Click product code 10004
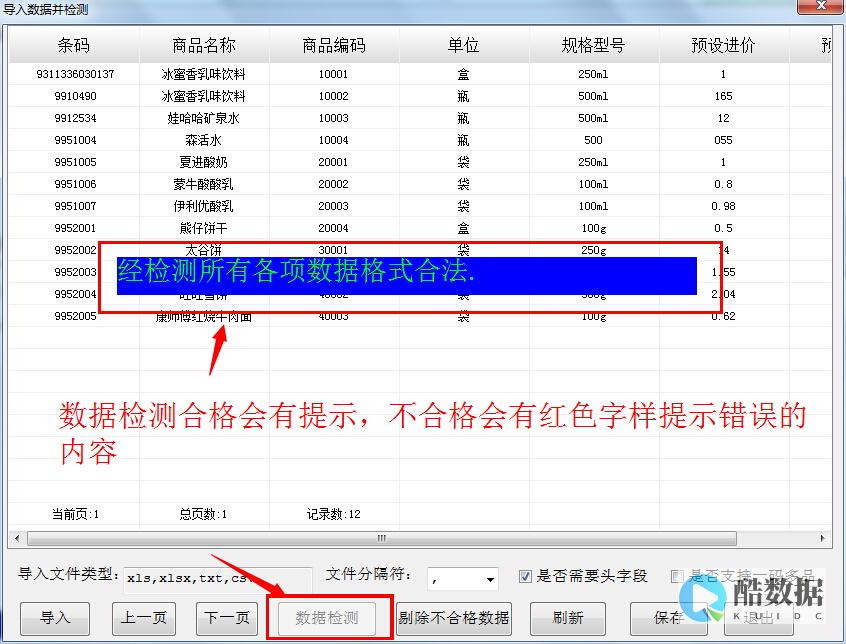 (x=333, y=140)
